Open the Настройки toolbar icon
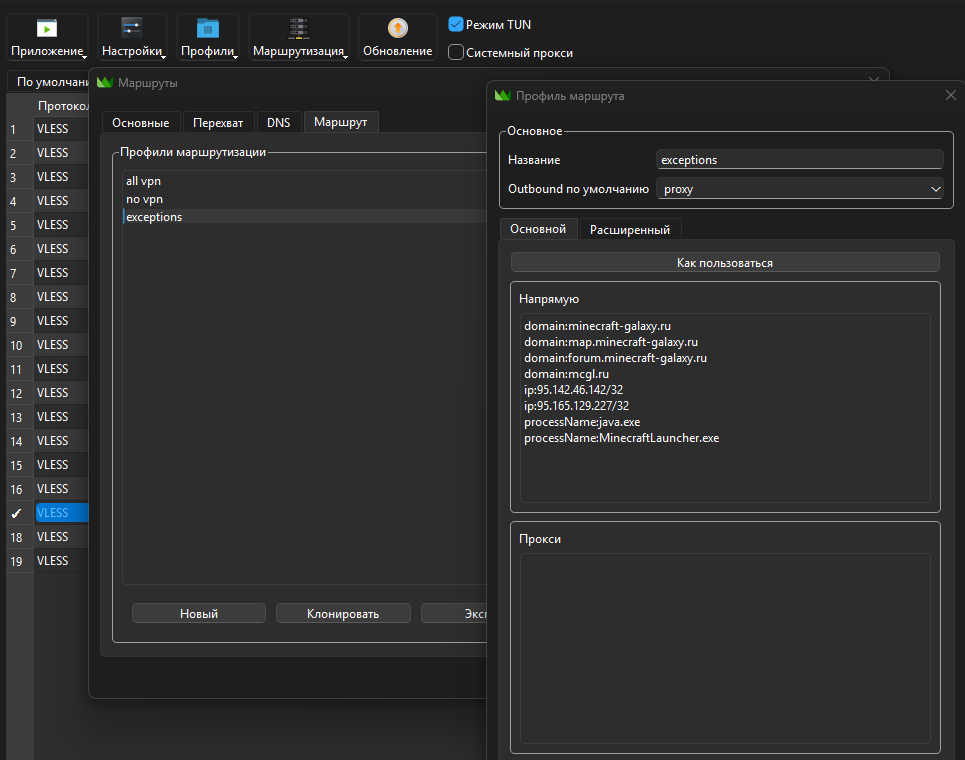Screen dimensions: 965x760 click(132, 28)
